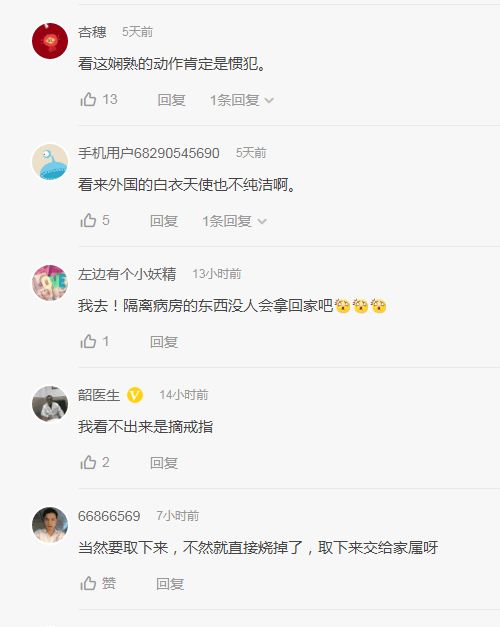The height and width of the screenshot is (627, 500).
Task: Open the avatar of user 66866569
Action: tap(50, 525)
